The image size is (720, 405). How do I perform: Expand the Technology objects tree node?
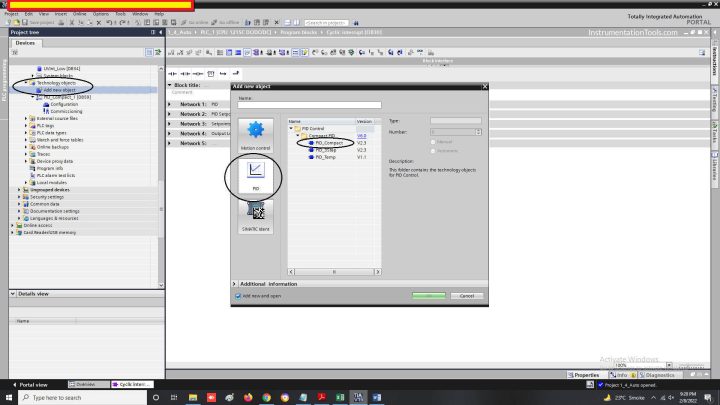pos(26,83)
